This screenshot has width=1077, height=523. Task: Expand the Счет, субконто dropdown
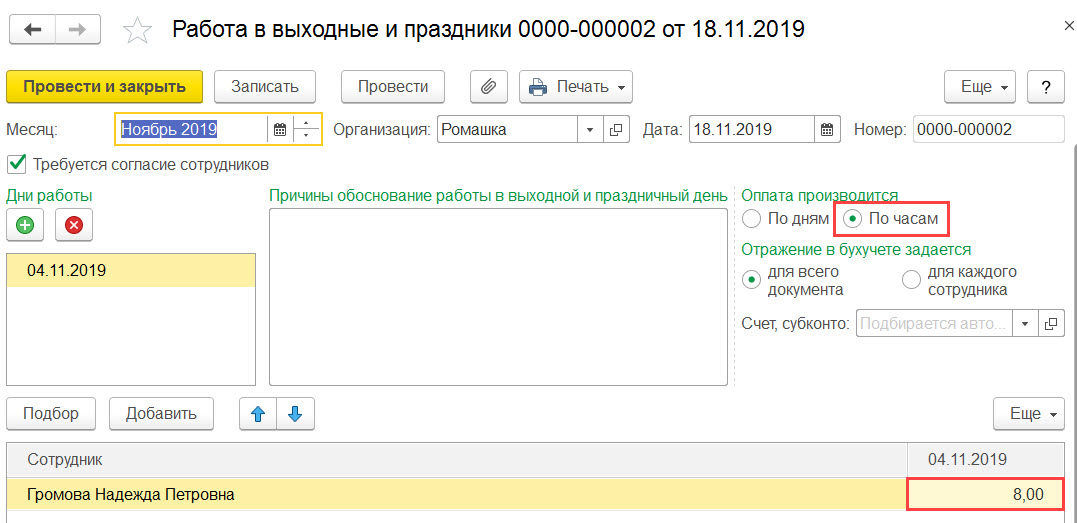coord(1025,323)
